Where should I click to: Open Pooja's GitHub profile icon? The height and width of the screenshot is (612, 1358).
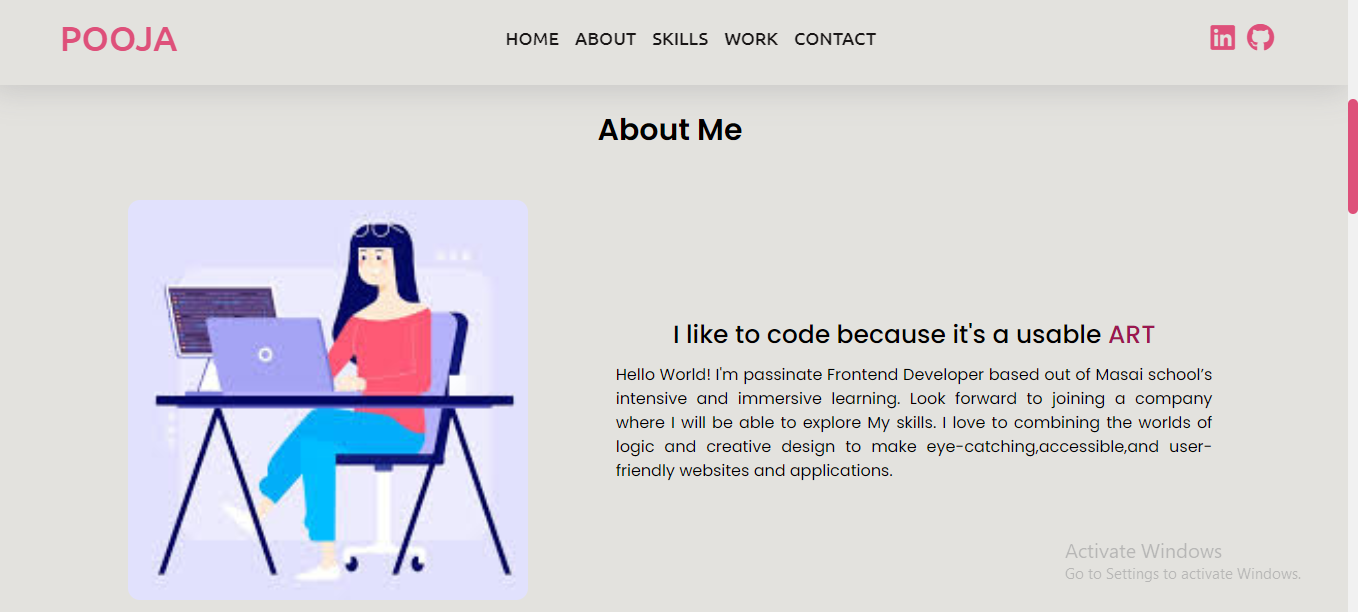coord(1261,37)
